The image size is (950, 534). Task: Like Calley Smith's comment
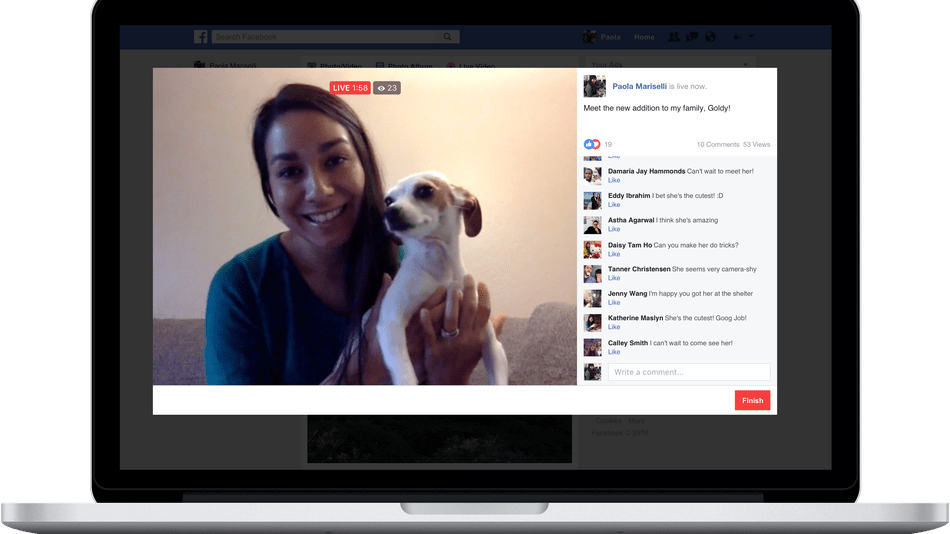(x=614, y=352)
